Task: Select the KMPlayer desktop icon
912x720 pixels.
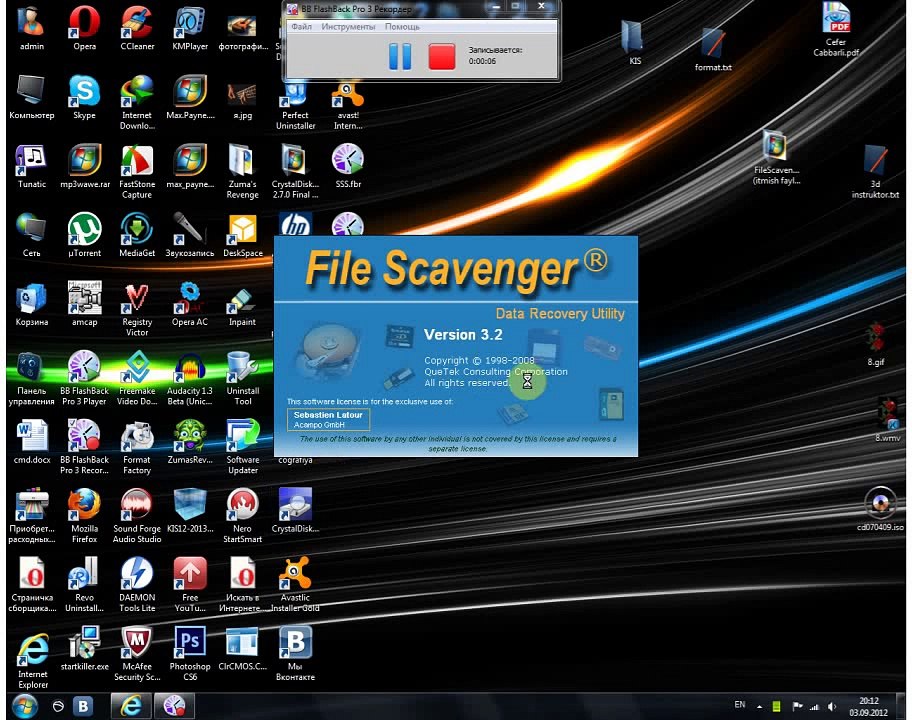Action: pyautogui.click(x=190, y=28)
